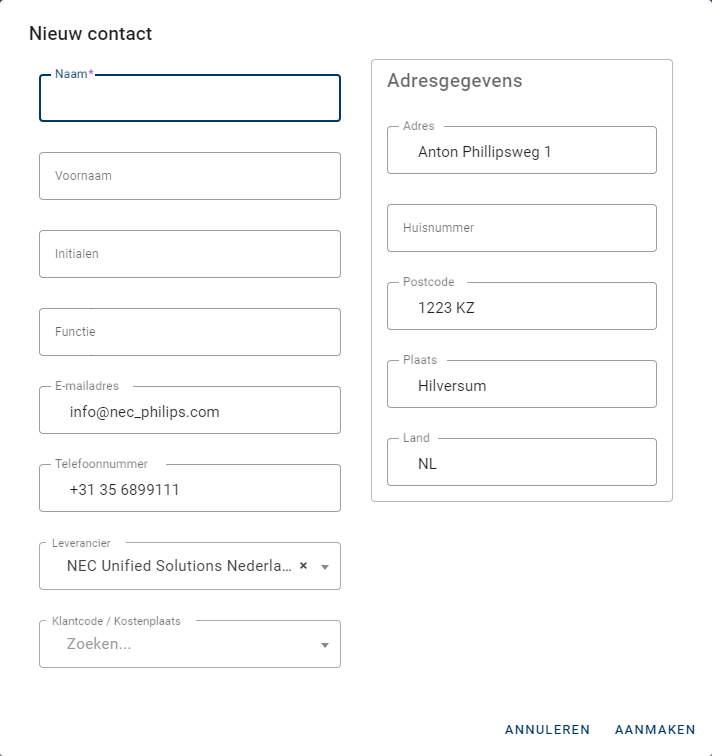Focus the Telefoonnummer field

point(190,489)
